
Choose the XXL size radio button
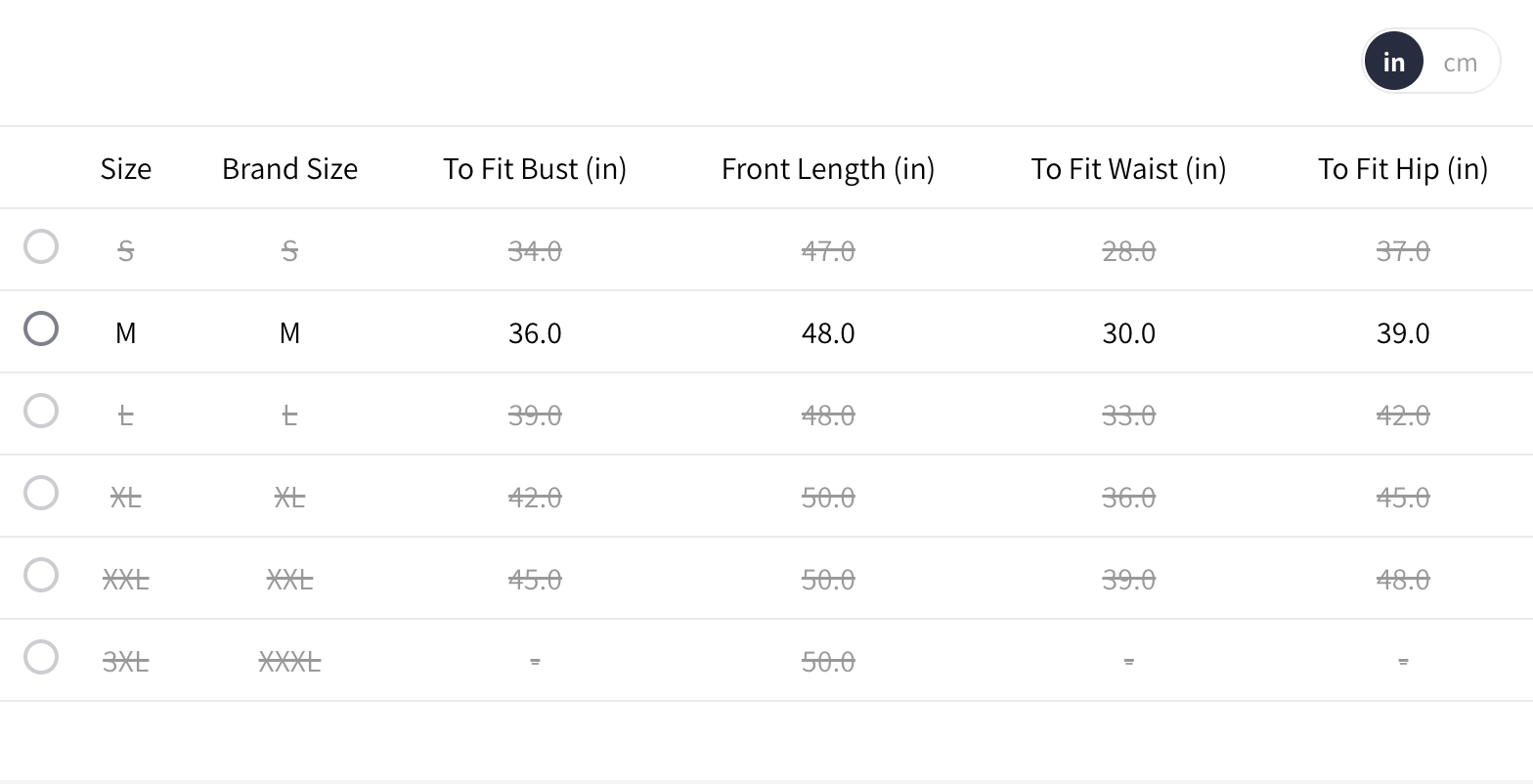point(41,575)
